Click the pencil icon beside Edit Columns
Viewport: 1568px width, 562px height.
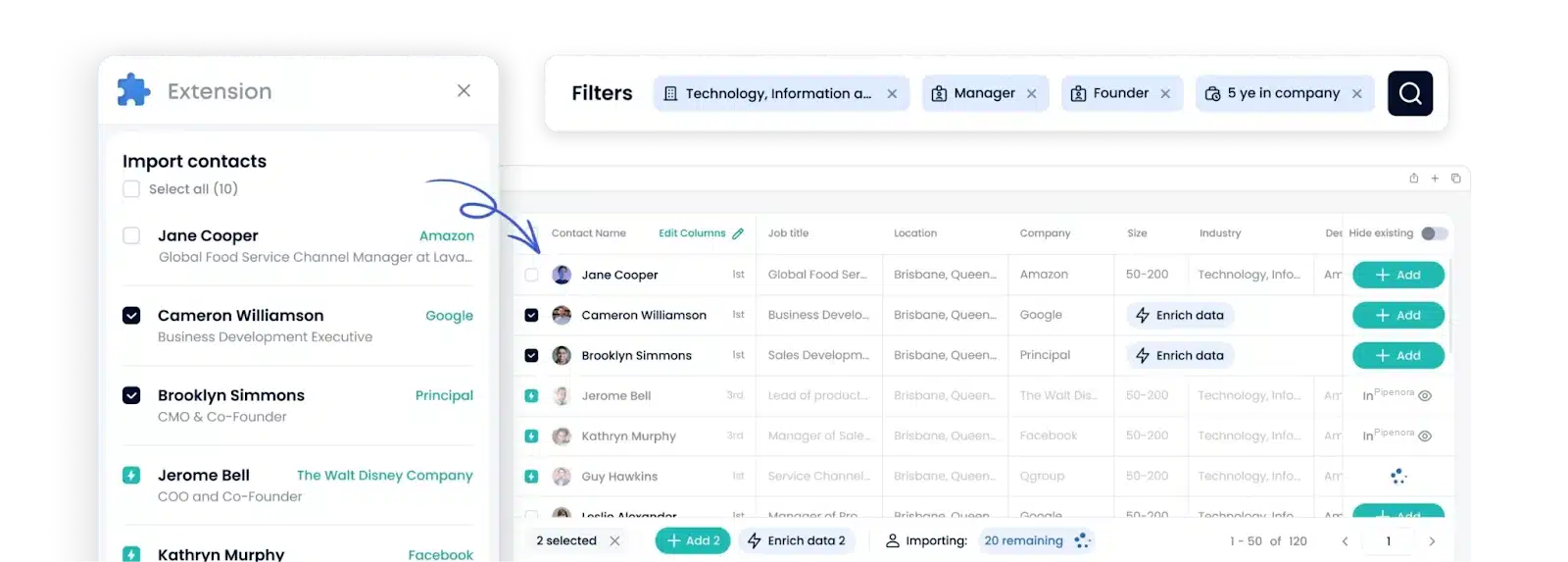click(738, 233)
